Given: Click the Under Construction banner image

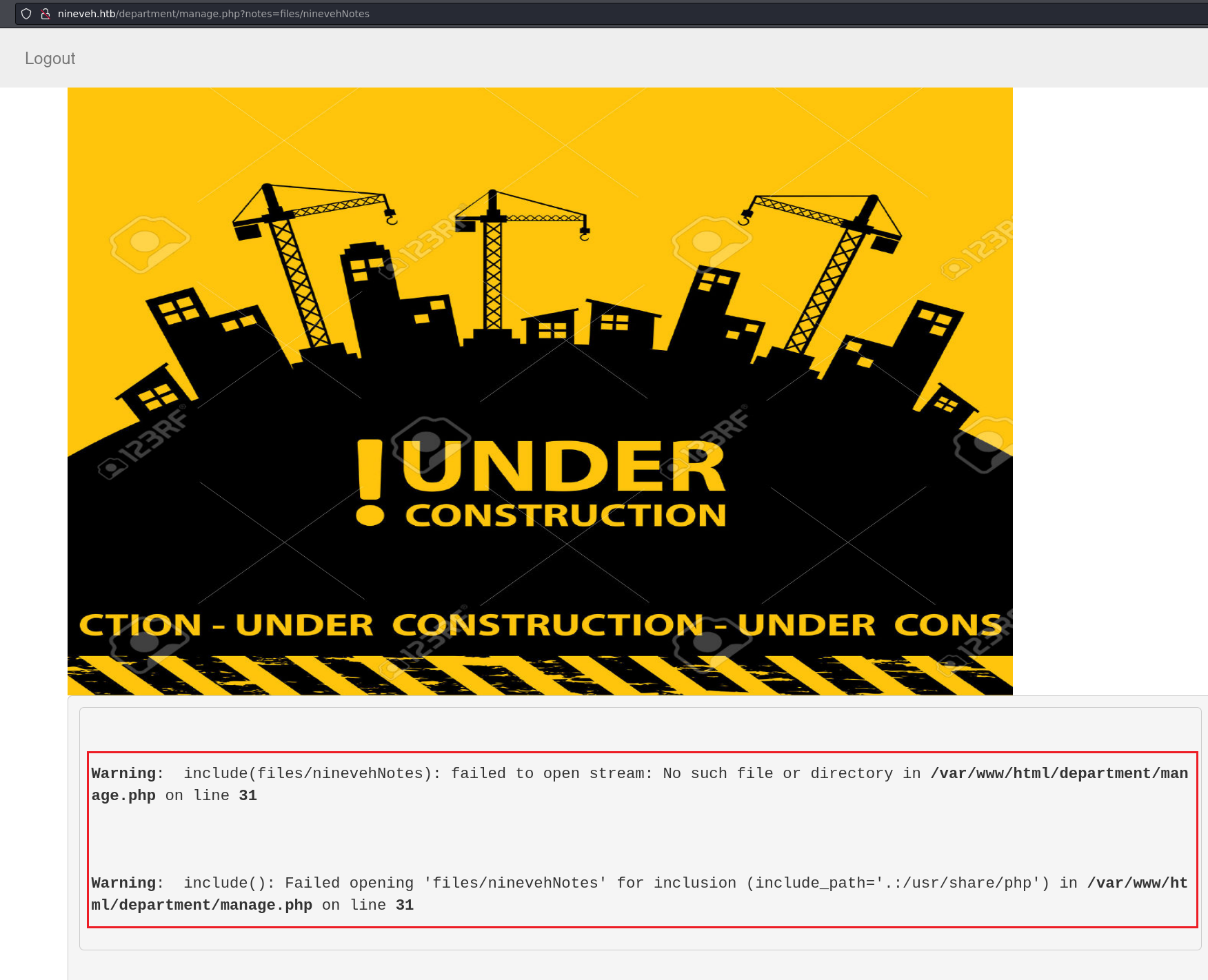Looking at the screenshot, I should pos(540,391).
